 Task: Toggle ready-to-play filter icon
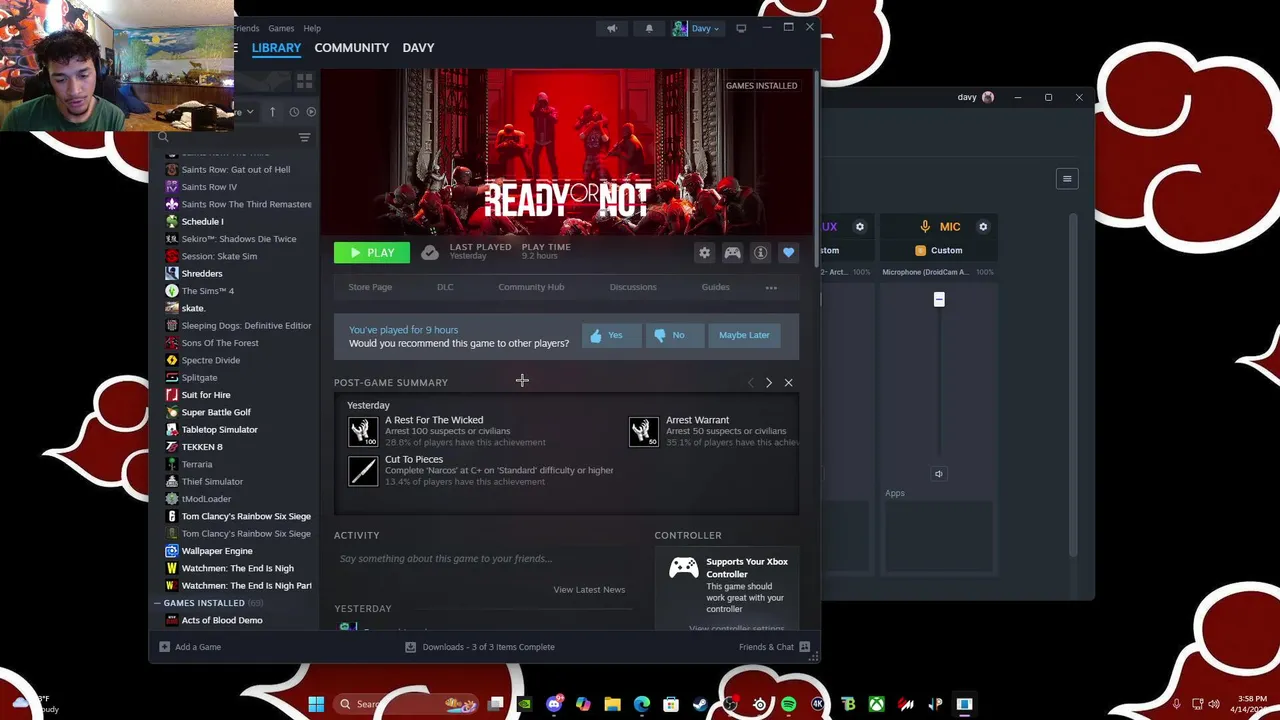point(311,112)
